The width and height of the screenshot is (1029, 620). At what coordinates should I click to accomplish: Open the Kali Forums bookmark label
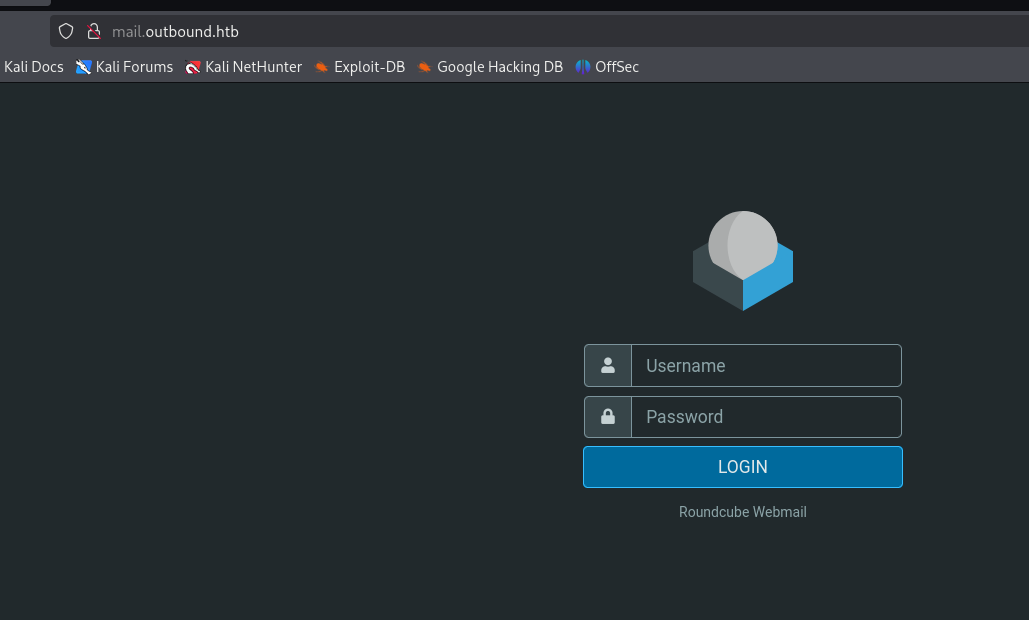pyautogui.click(x=134, y=67)
